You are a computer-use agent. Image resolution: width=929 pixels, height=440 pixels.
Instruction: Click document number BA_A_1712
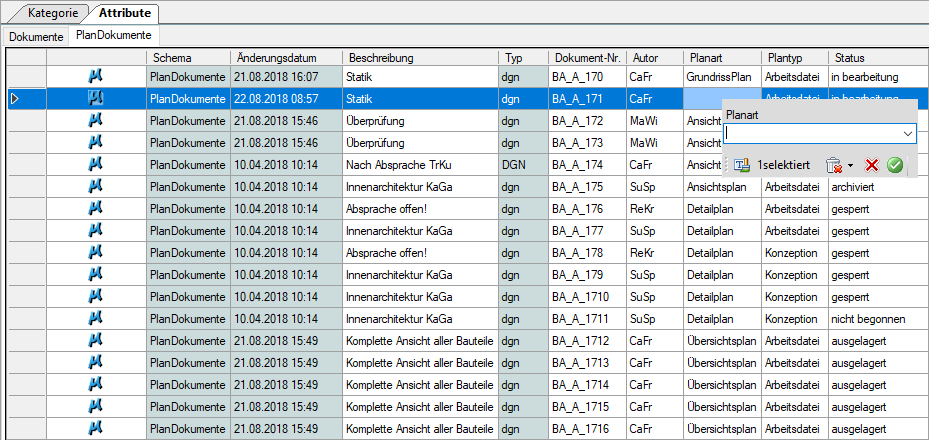588,341
